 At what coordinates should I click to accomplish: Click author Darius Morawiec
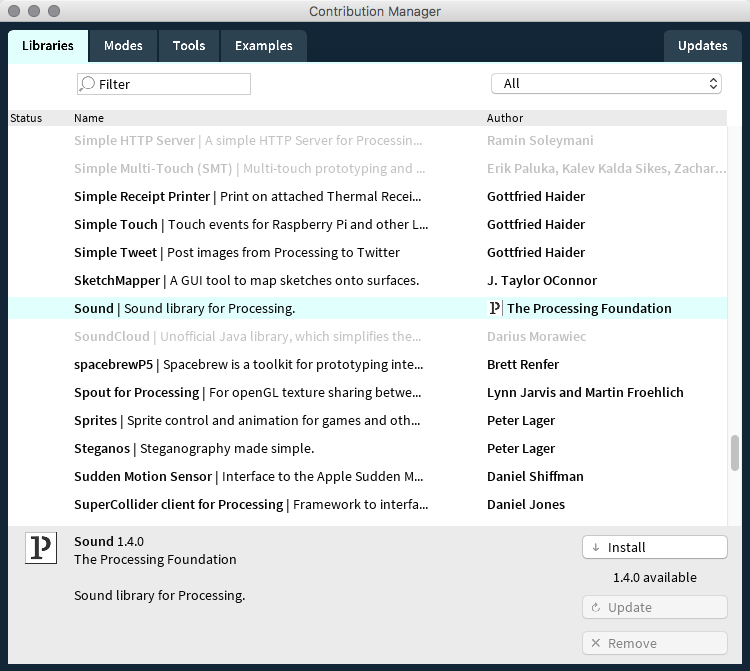pyautogui.click(x=536, y=336)
